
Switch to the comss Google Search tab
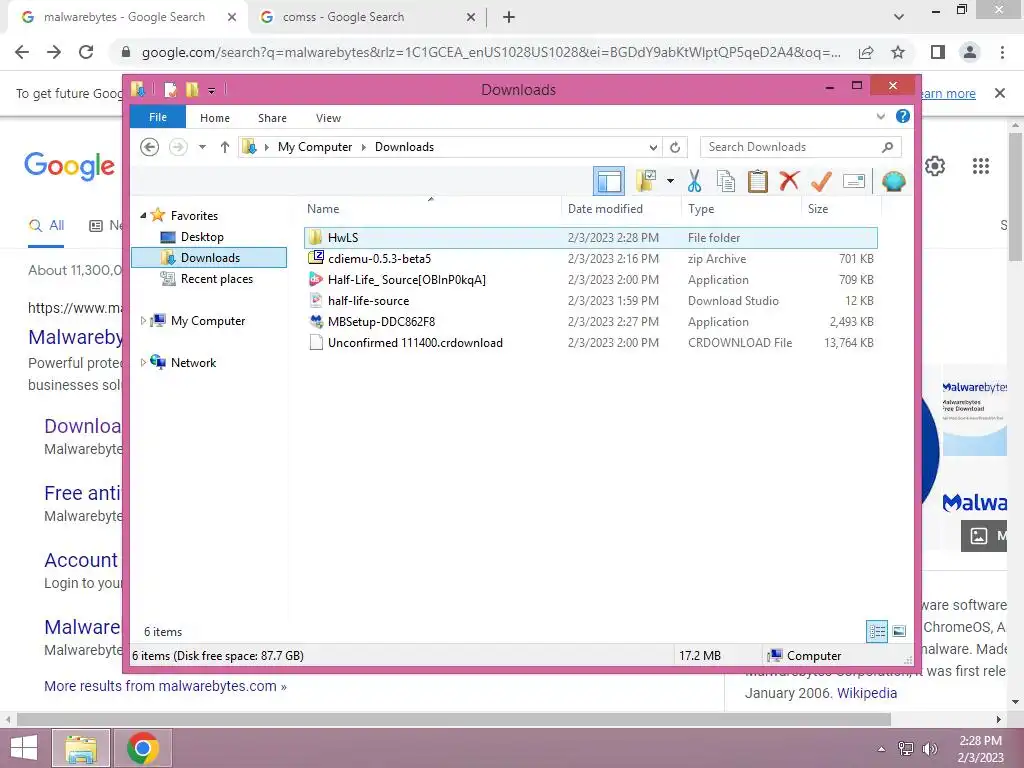pyautogui.click(x=368, y=17)
